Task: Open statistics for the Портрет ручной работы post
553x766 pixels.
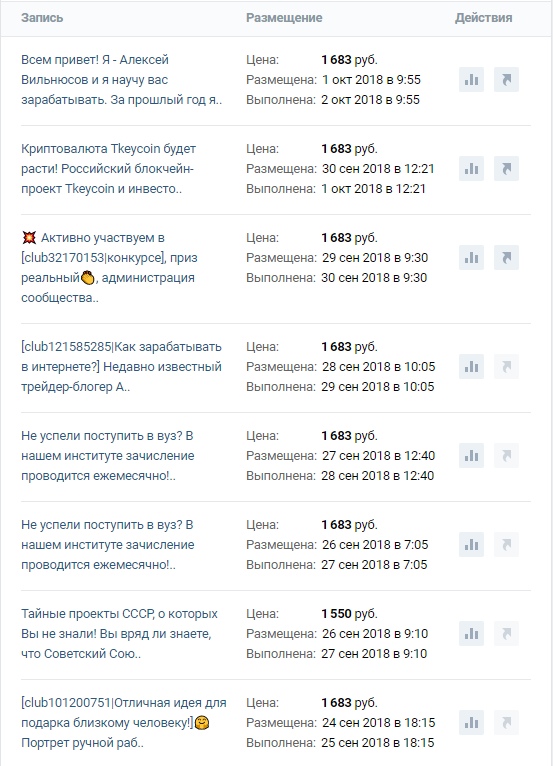Action: point(471,723)
